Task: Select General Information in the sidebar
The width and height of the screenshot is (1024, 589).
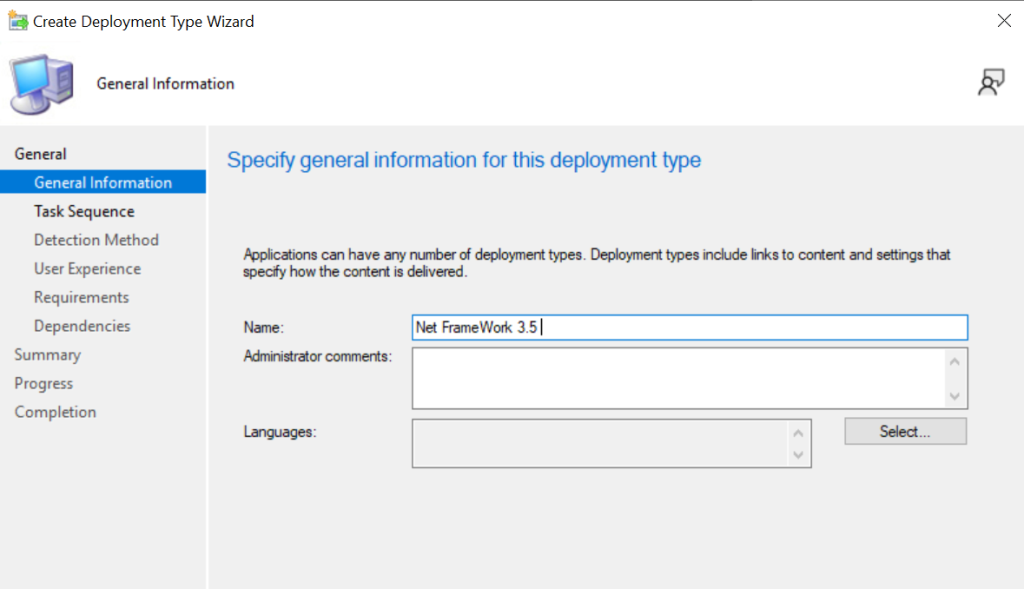Action: (103, 182)
